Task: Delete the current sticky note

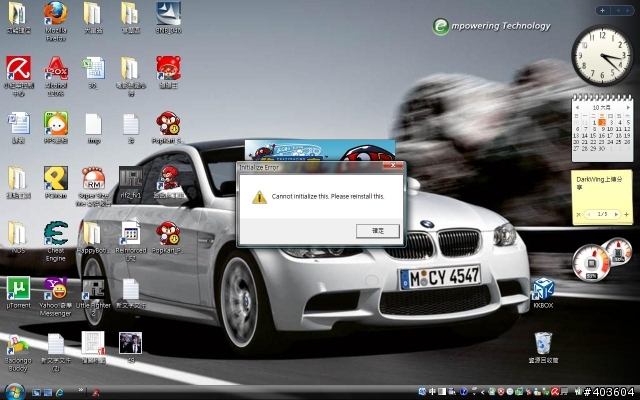Action: (578, 214)
